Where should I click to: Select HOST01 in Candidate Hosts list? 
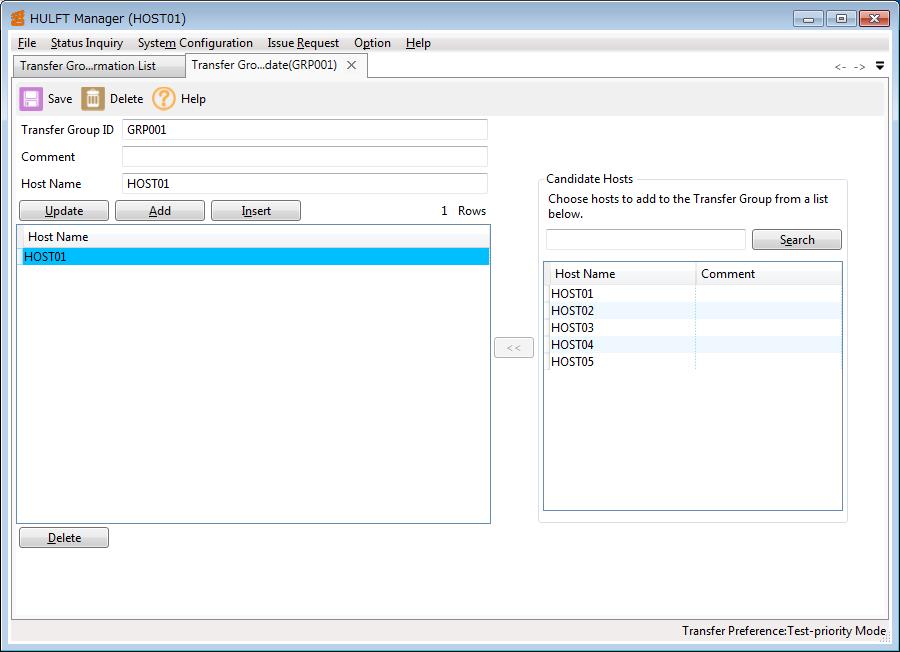click(x=695, y=294)
